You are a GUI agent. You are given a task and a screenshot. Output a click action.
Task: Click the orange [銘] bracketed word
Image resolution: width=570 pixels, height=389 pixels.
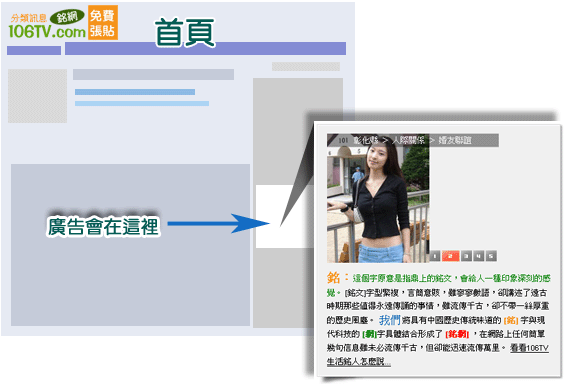pyautogui.click(x=511, y=320)
